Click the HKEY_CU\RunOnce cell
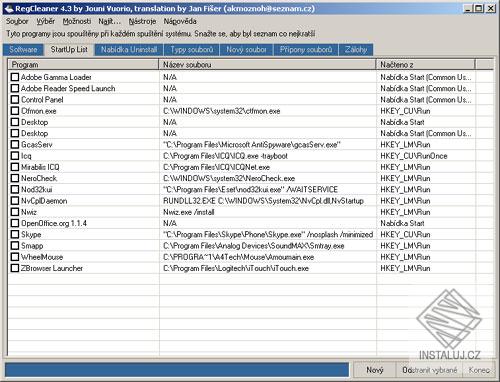500x382 pixels. [x=414, y=156]
